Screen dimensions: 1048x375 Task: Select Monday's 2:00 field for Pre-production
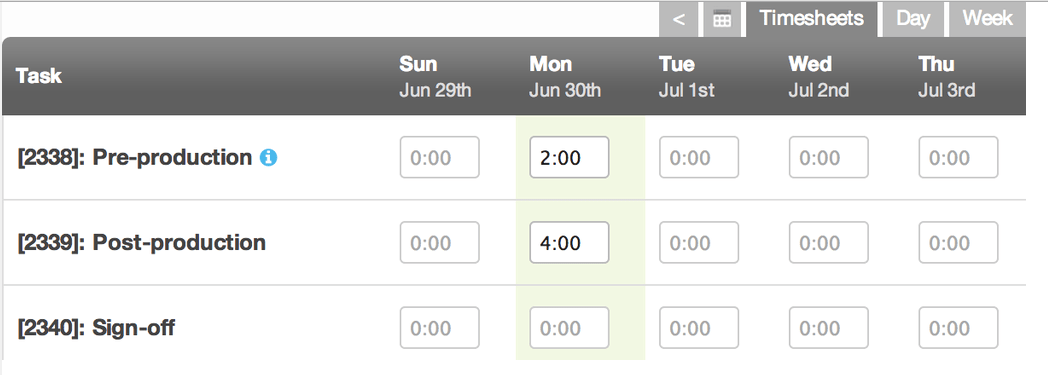tap(569, 157)
